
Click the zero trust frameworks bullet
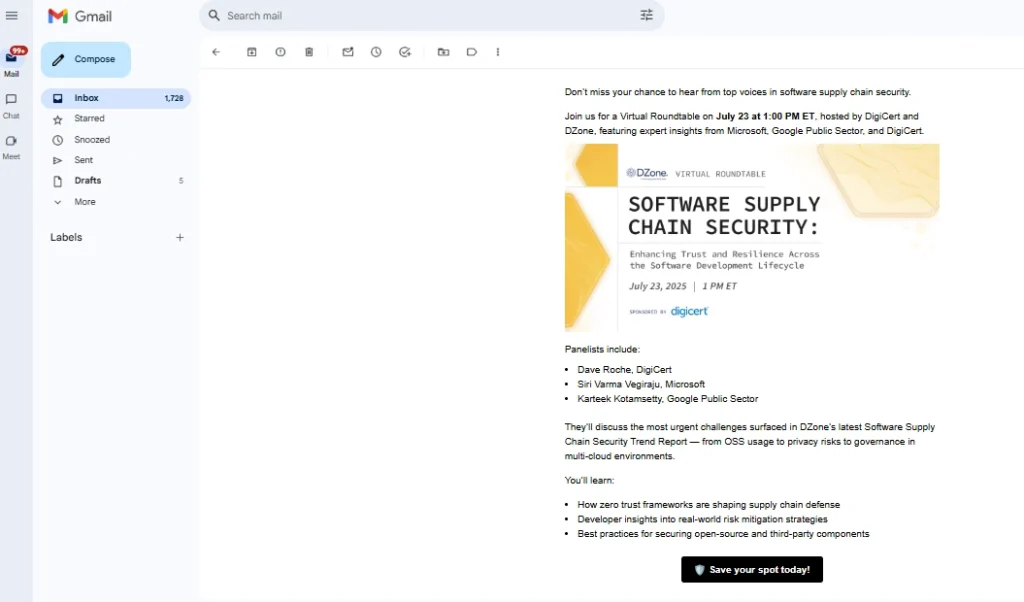709,505
